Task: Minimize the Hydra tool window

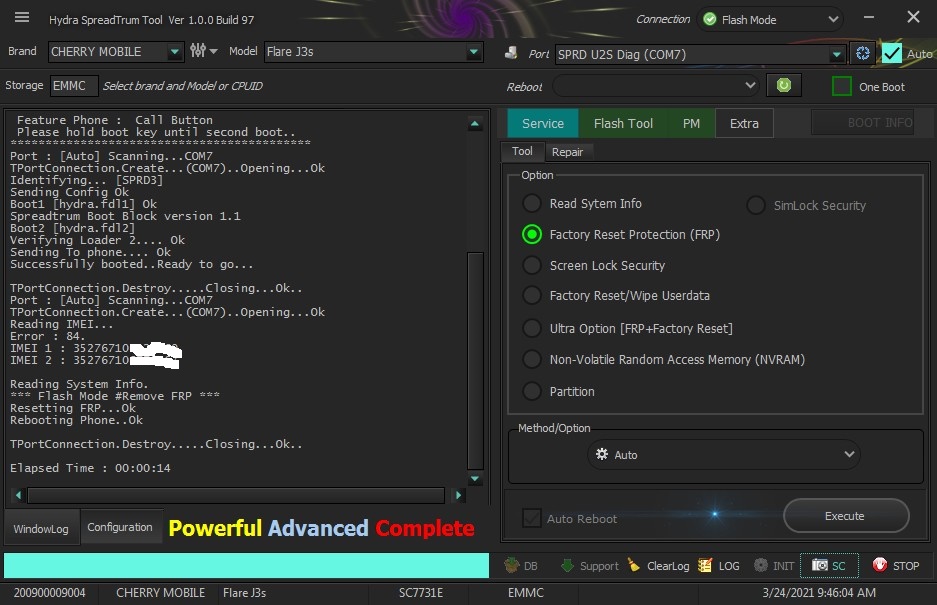Action: (869, 17)
